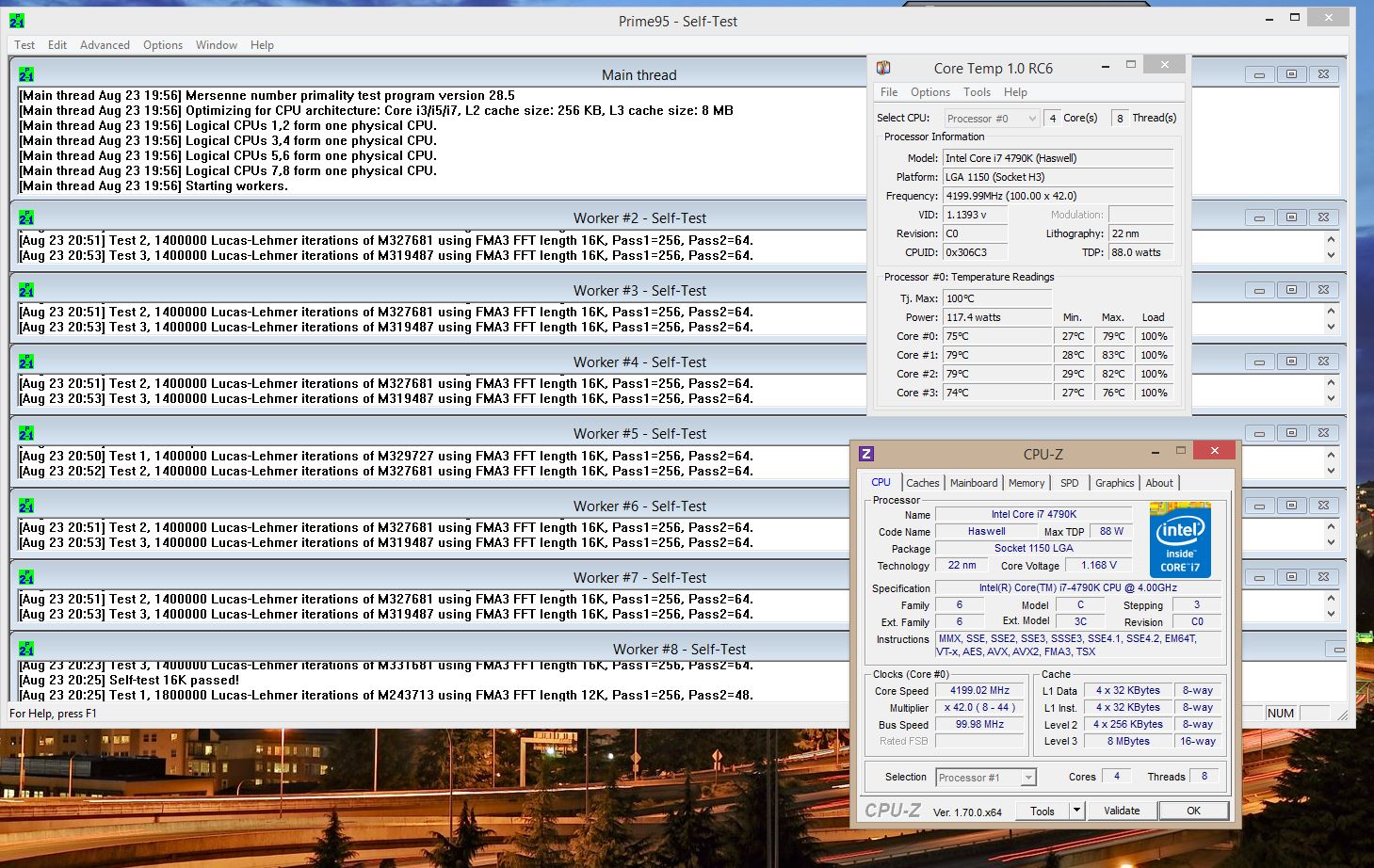Click the Tj. Max value 100°C

(x=997, y=298)
